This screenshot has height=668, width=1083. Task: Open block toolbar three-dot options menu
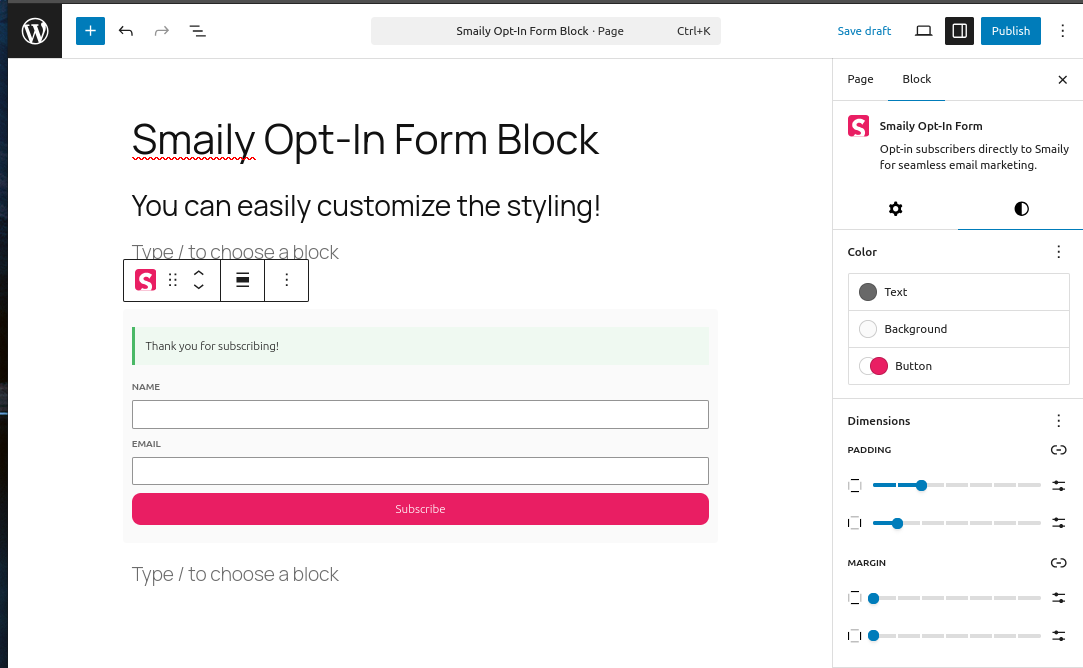tap(287, 281)
